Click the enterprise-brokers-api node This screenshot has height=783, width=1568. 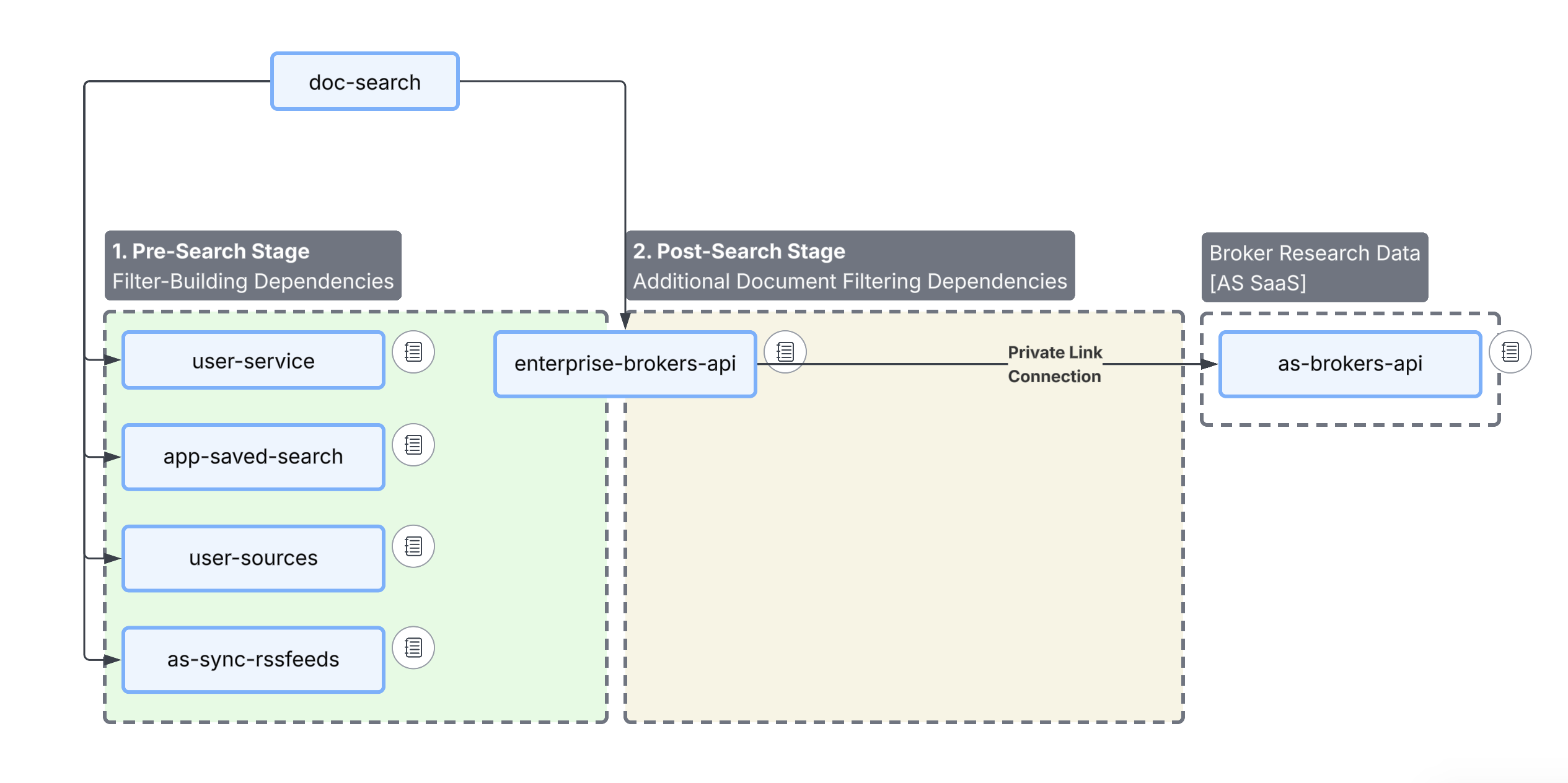[x=624, y=364]
